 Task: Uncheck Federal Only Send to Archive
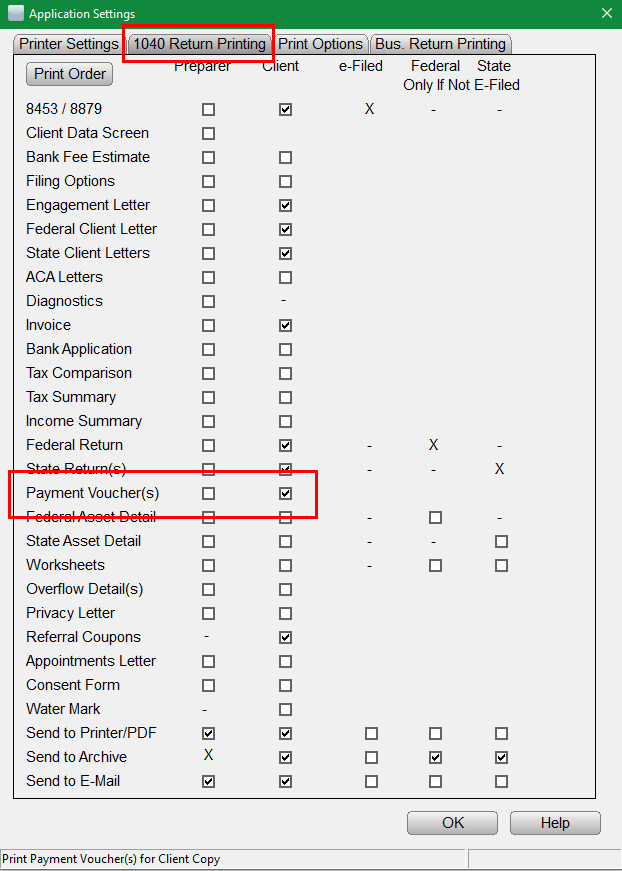[435, 757]
